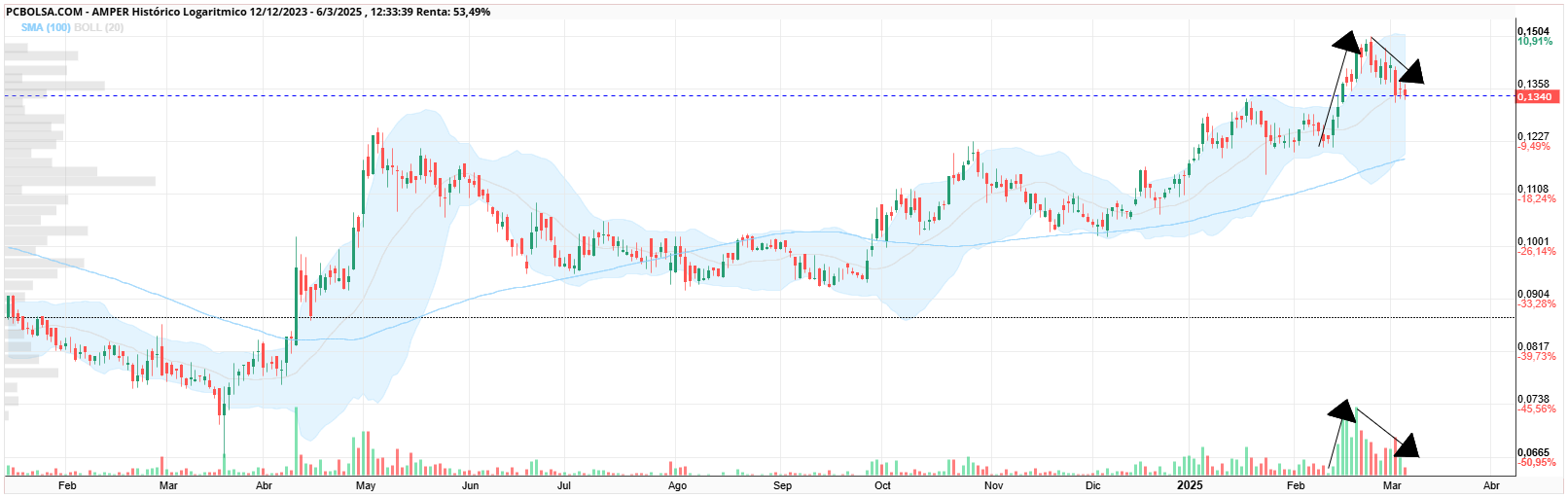Click the -50,95% percentage label
The width and height of the screenshot is (1568, 498).
1537,462
